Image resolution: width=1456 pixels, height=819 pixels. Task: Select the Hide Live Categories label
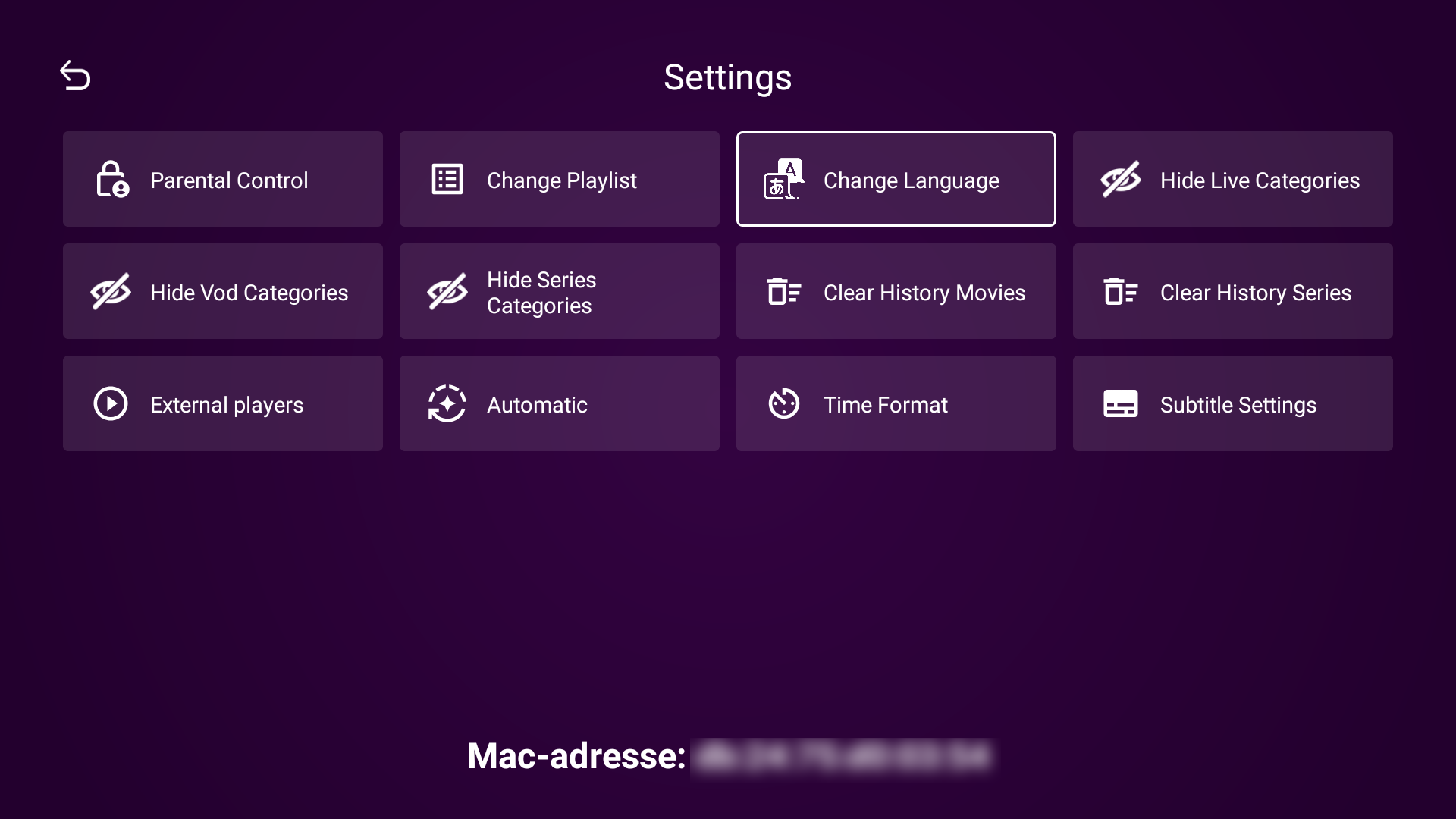point(1260,180)
